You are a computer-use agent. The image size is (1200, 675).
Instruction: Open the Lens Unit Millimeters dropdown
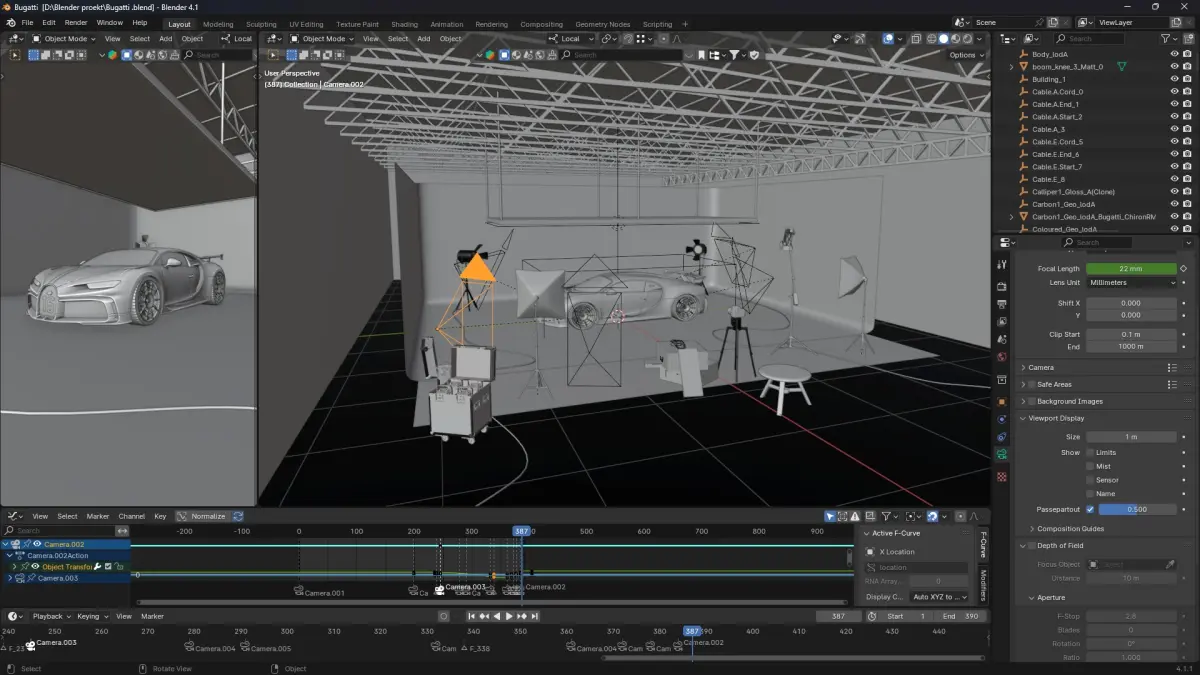(1132, 283)
